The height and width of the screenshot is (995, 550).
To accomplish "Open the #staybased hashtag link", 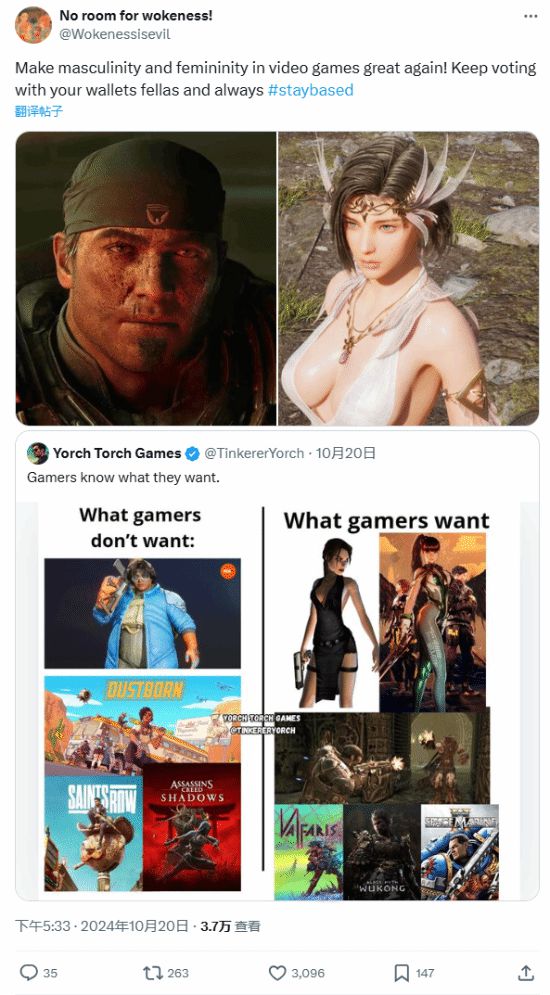I will (x=311, y=90).
